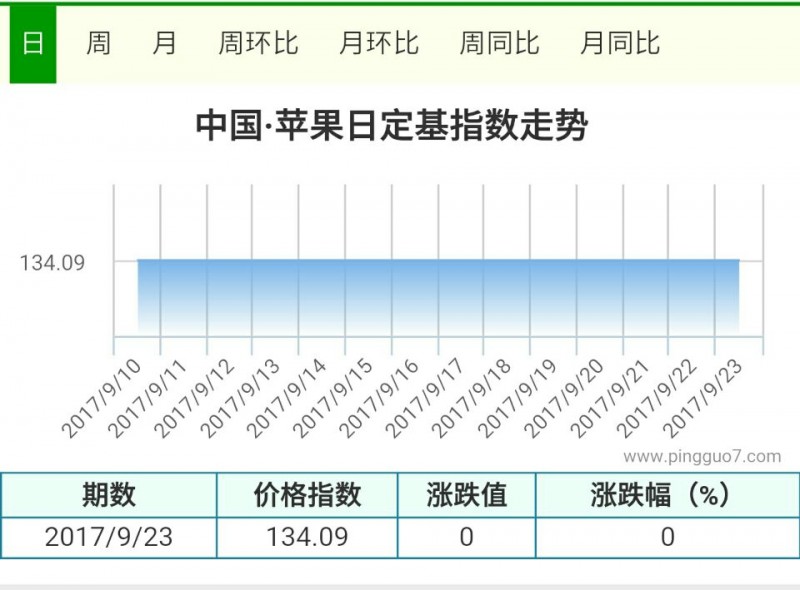Click the 期数 column header

[109, 495]
